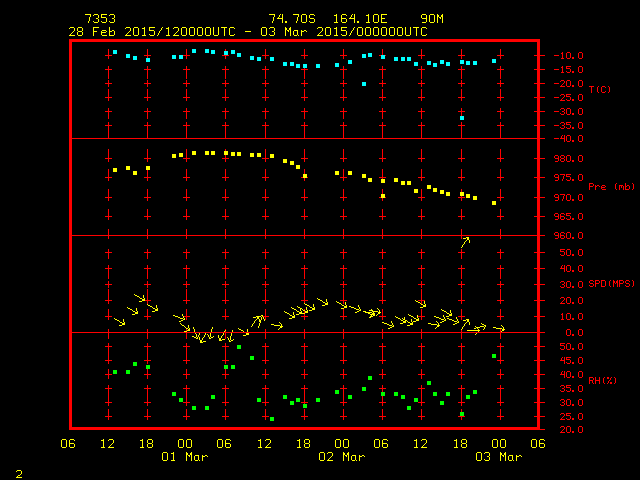The width and height of the screenshot is (640, 480).
Task: Click the longitude value 164.10E
Action: 361,19
